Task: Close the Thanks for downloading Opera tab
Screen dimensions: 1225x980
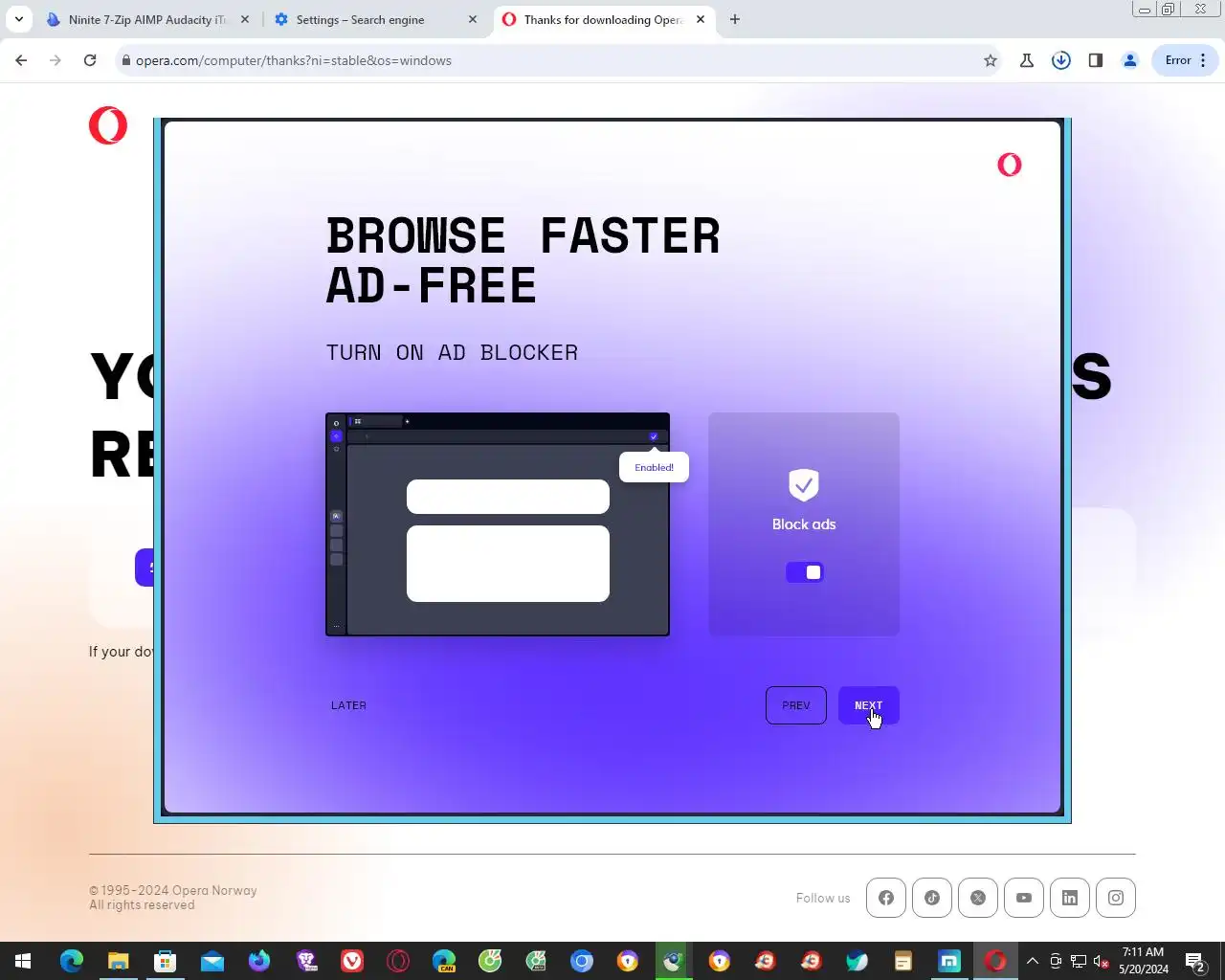Action: click(x=701, y=19)
